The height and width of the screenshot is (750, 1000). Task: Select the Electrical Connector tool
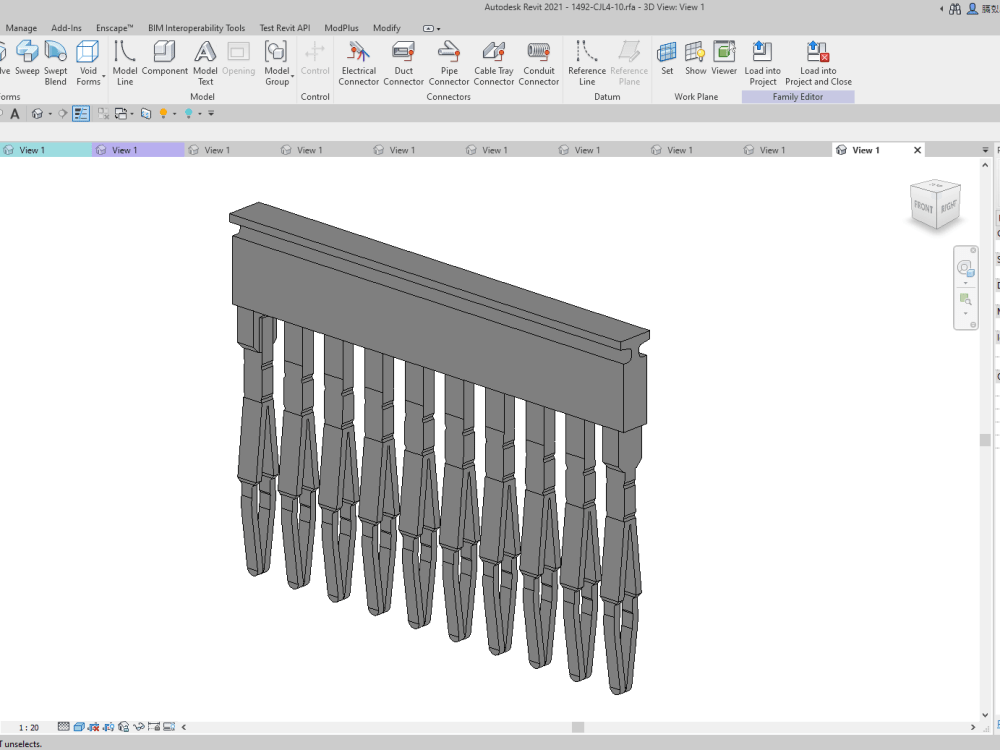pos(358,62)
